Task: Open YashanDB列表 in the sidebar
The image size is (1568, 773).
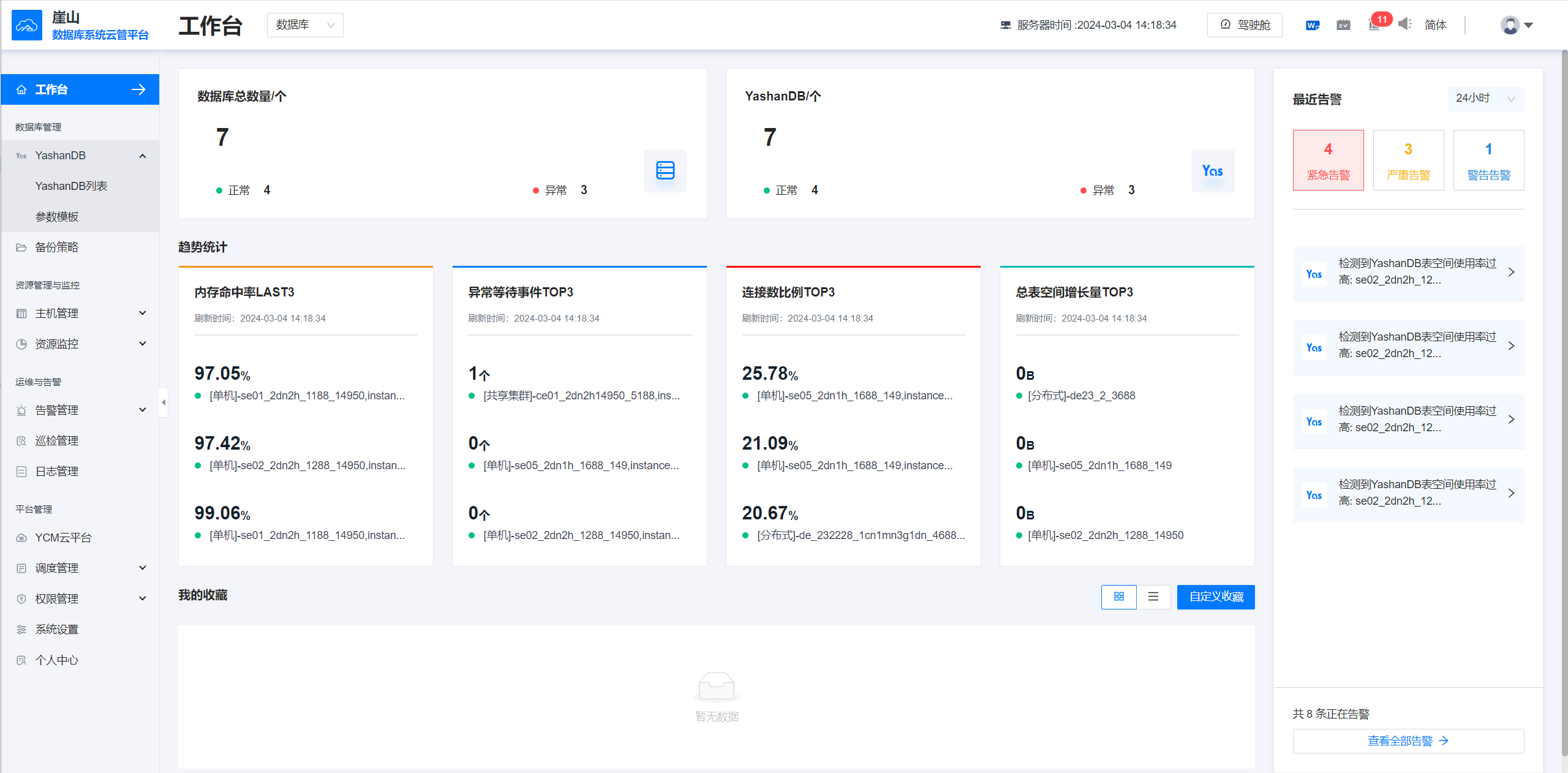Action: point(71,186)
